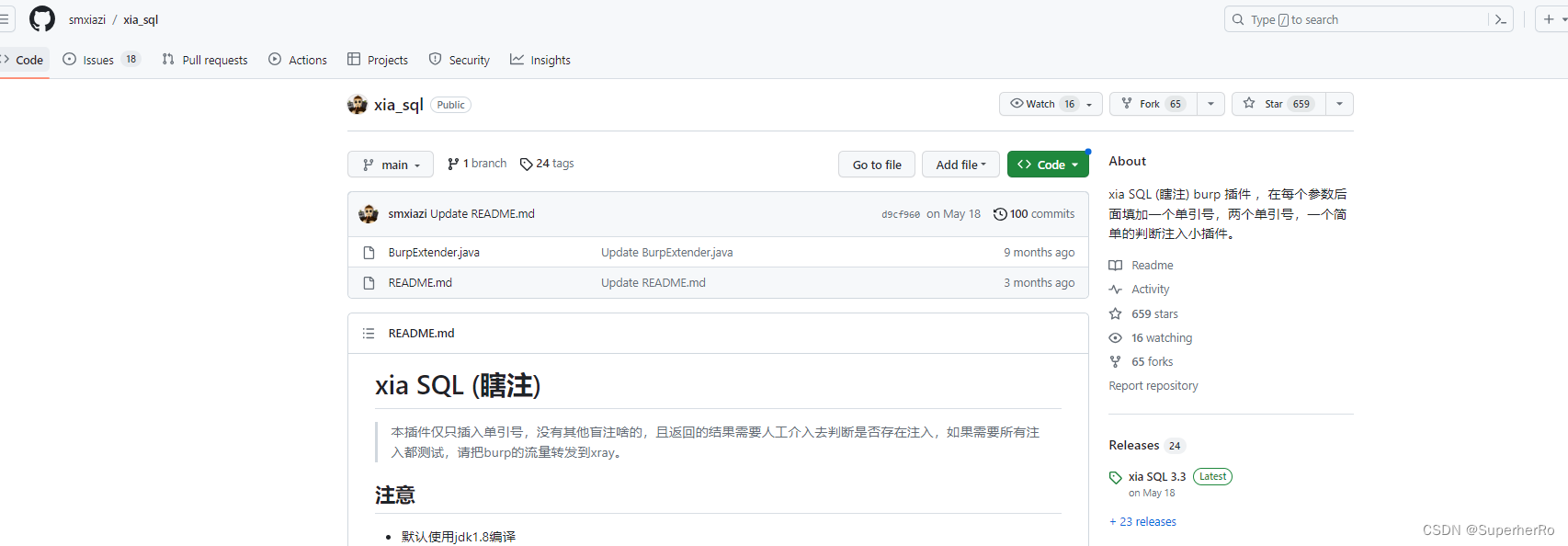Open the xia SQL 3.3 latest release
1568x546 pixels.
1157,477
